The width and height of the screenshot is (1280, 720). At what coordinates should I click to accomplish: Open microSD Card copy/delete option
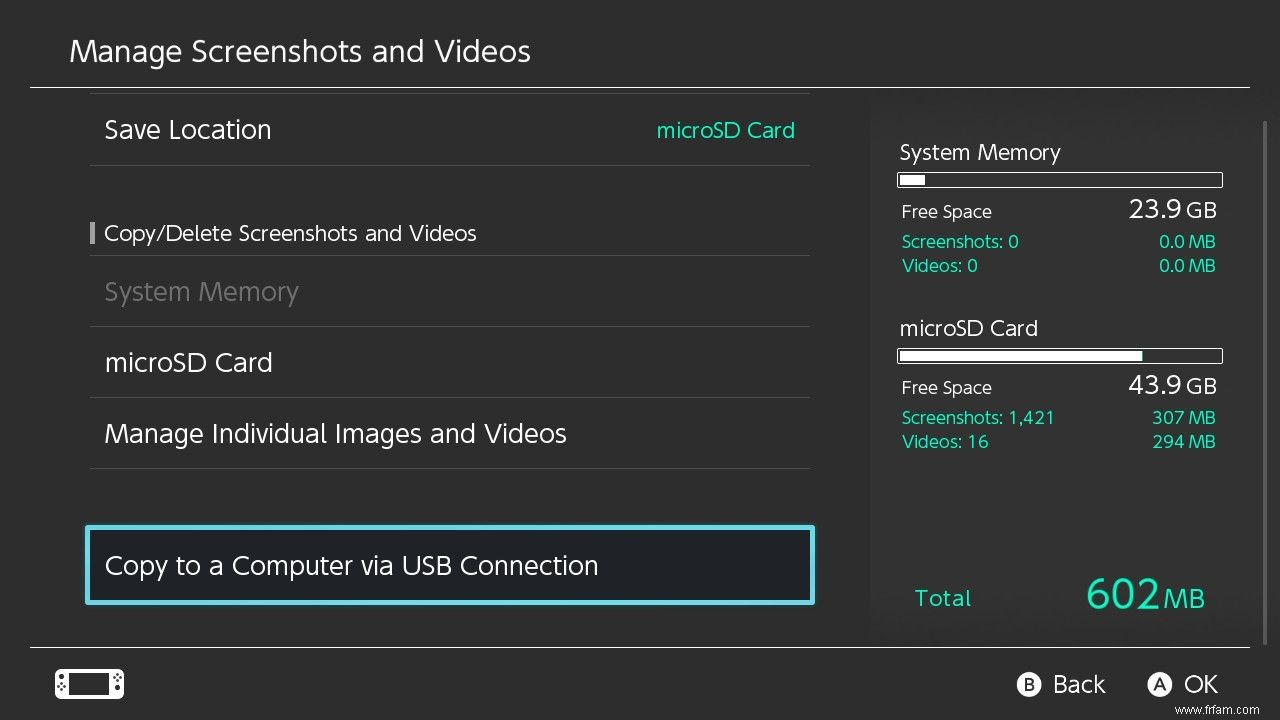tap(450, 362)
